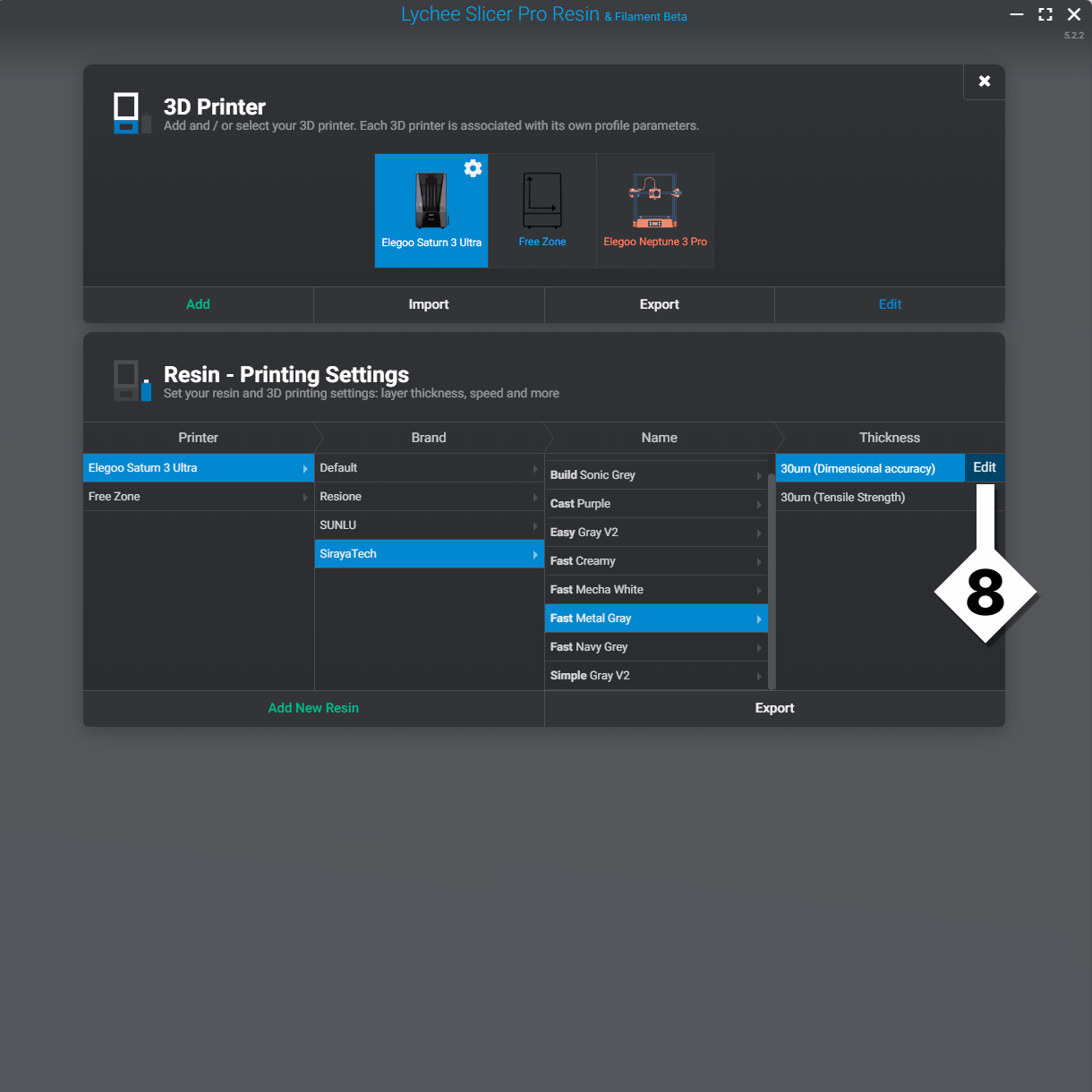The height and width of the screenshot is (1092, 1092).
Task: Click Add New Resin
Action: click(313, 708)
